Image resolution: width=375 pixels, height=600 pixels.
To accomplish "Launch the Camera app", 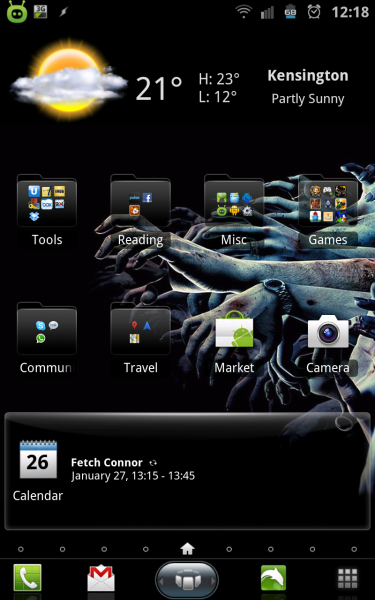I will pyautogui.click(x=328, y=331).
